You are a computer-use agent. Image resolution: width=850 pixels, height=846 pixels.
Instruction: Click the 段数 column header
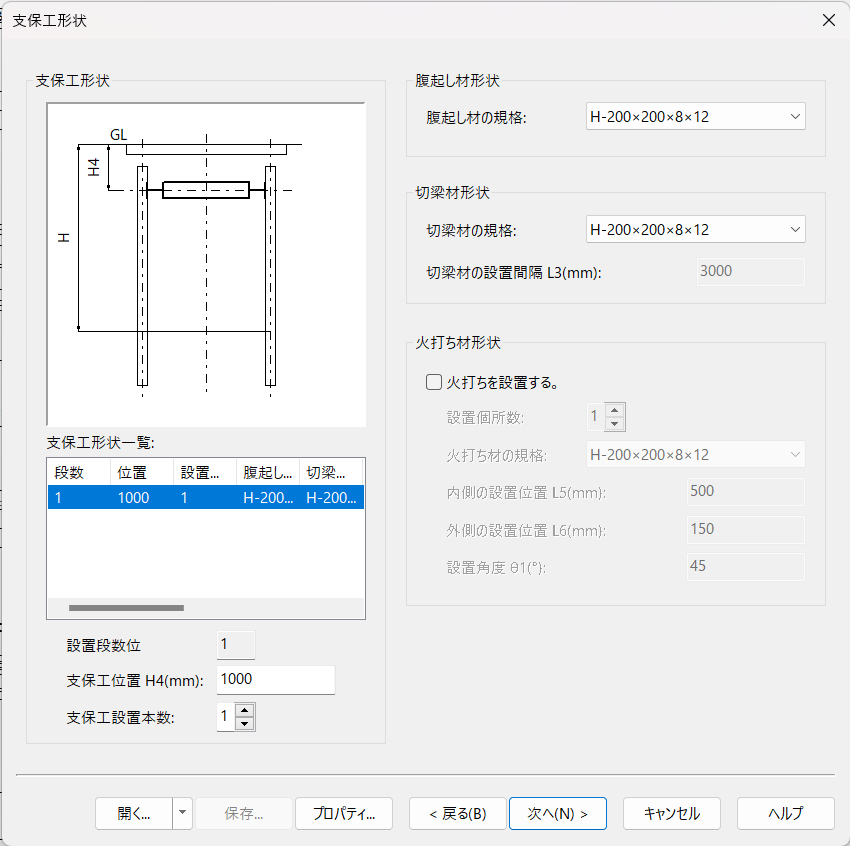pos(79,472)
